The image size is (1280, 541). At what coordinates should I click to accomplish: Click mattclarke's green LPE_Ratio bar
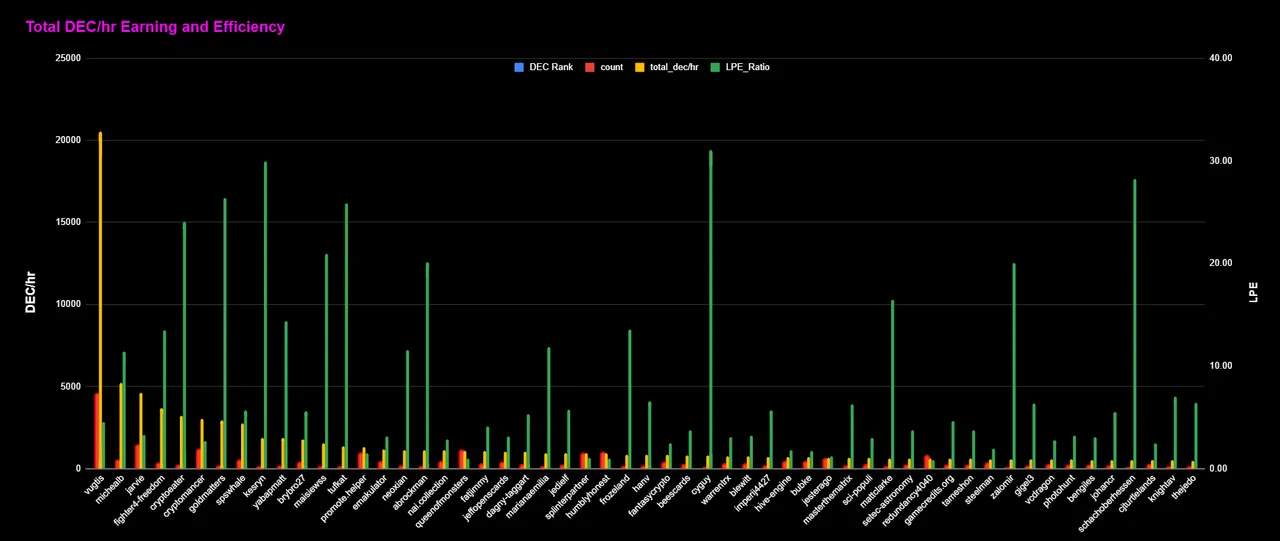click(892, 384)
